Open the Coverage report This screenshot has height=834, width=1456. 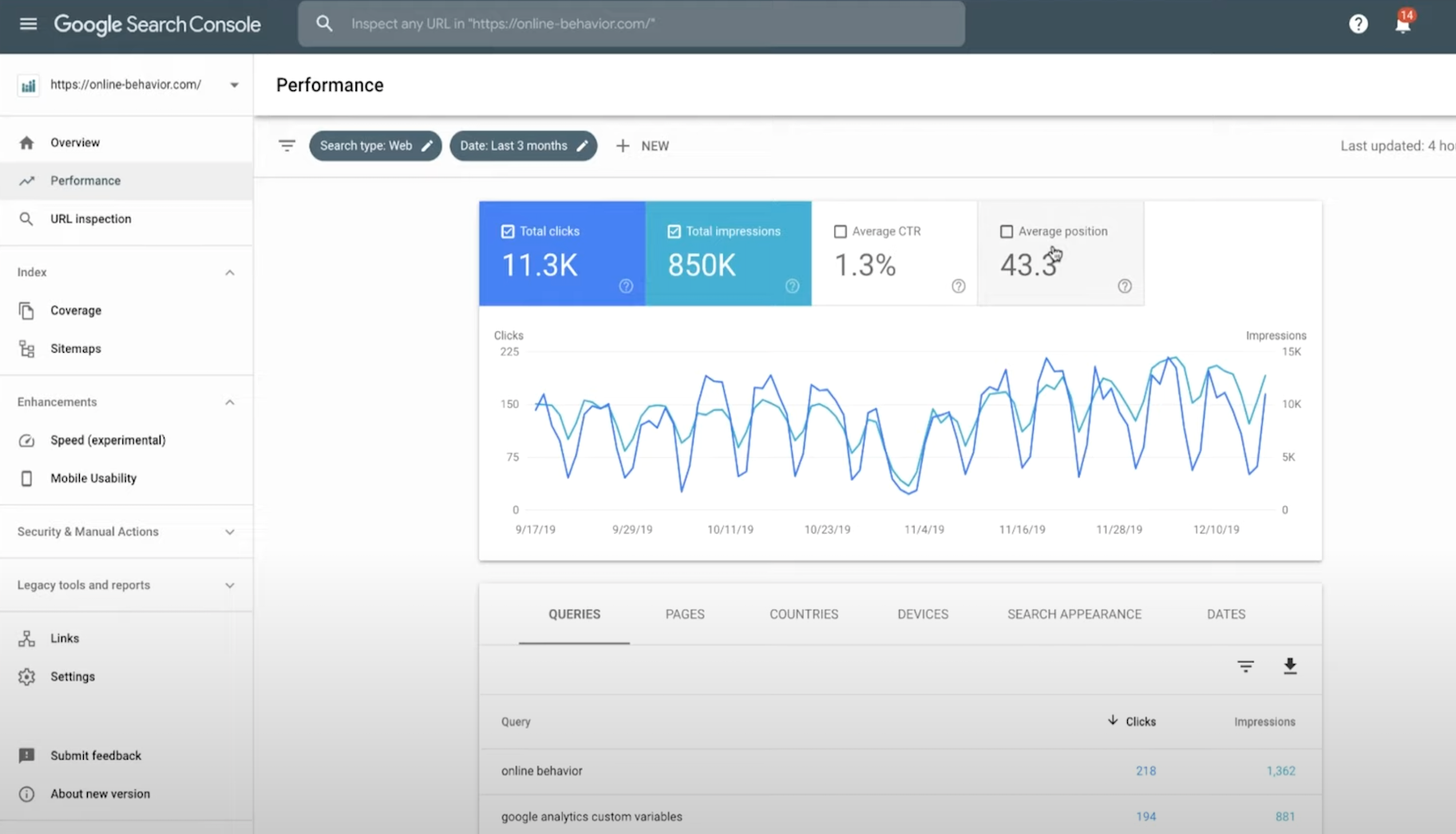pos(126,310)
